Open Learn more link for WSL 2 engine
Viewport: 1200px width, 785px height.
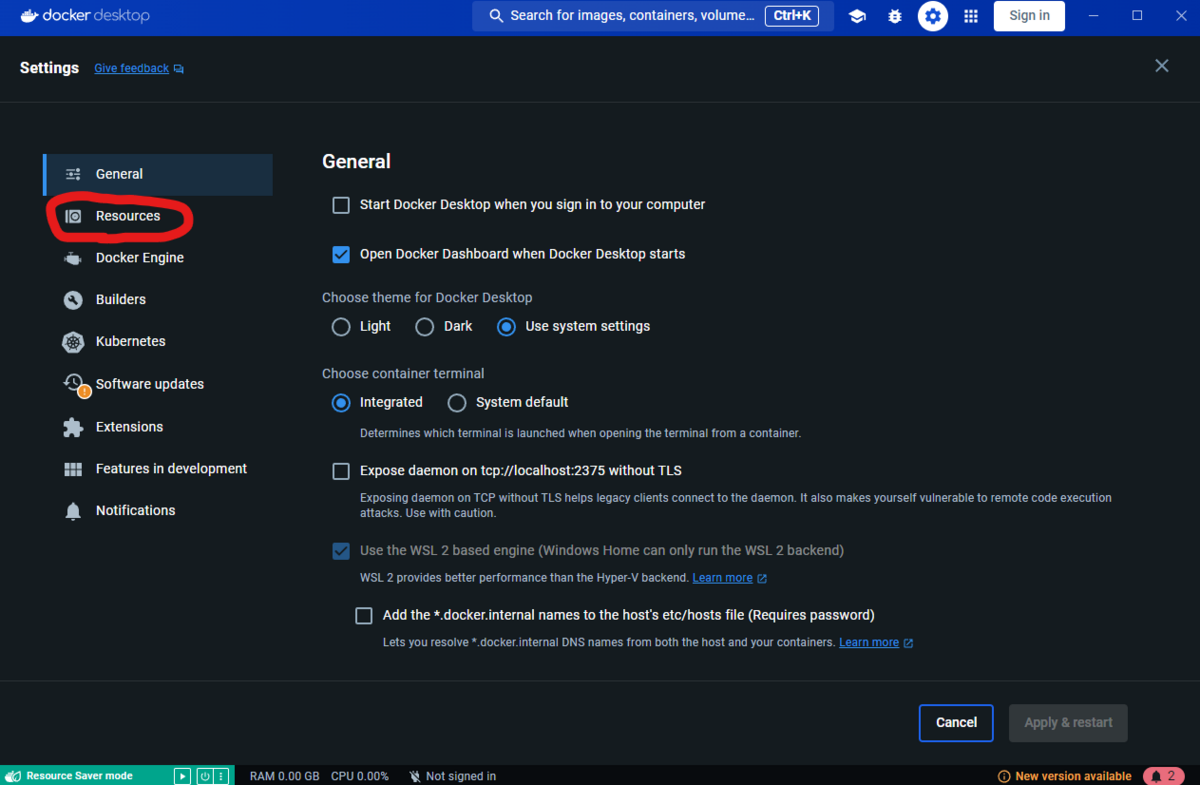(722, 578)
